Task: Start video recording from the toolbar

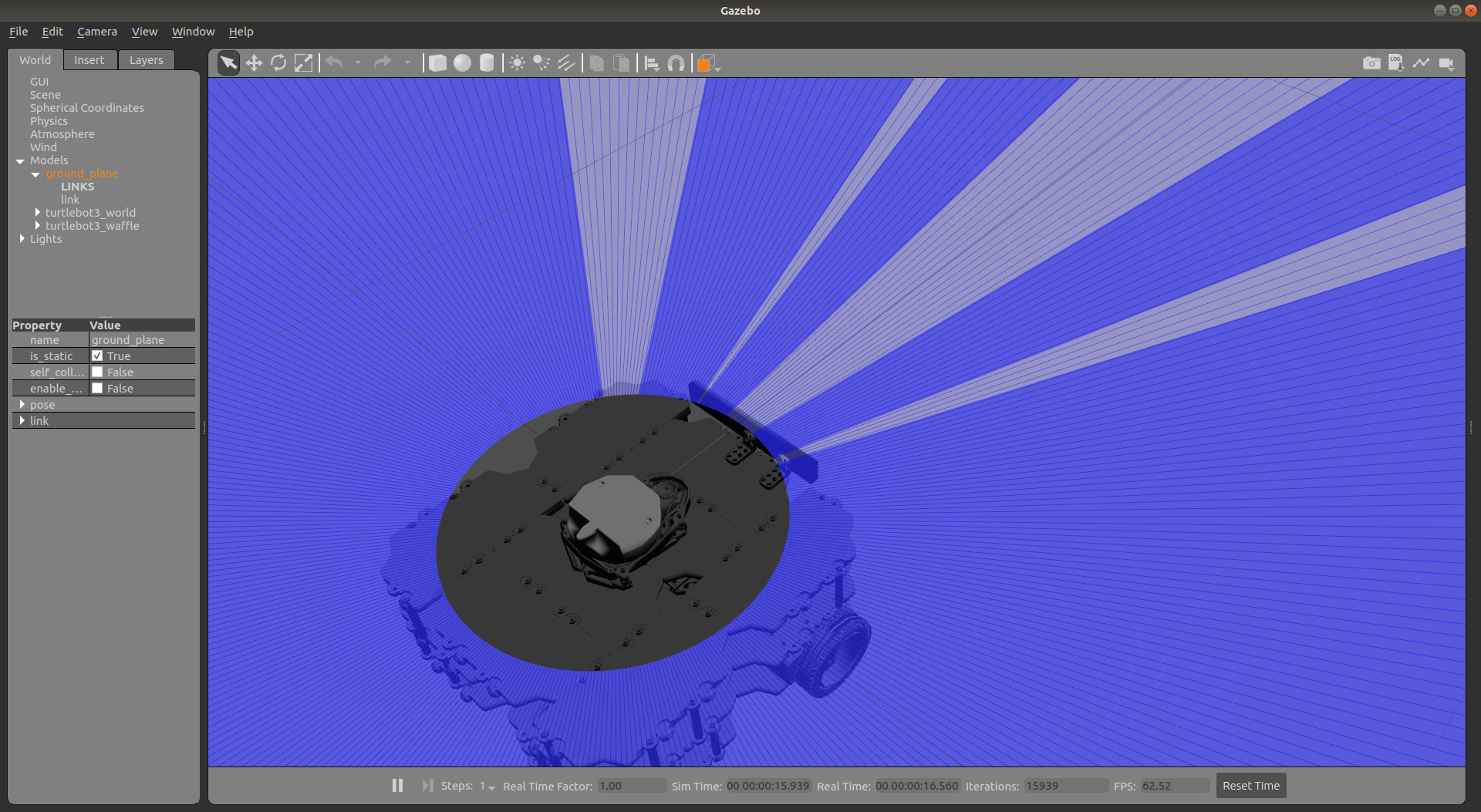Action: coord(1446,63)
